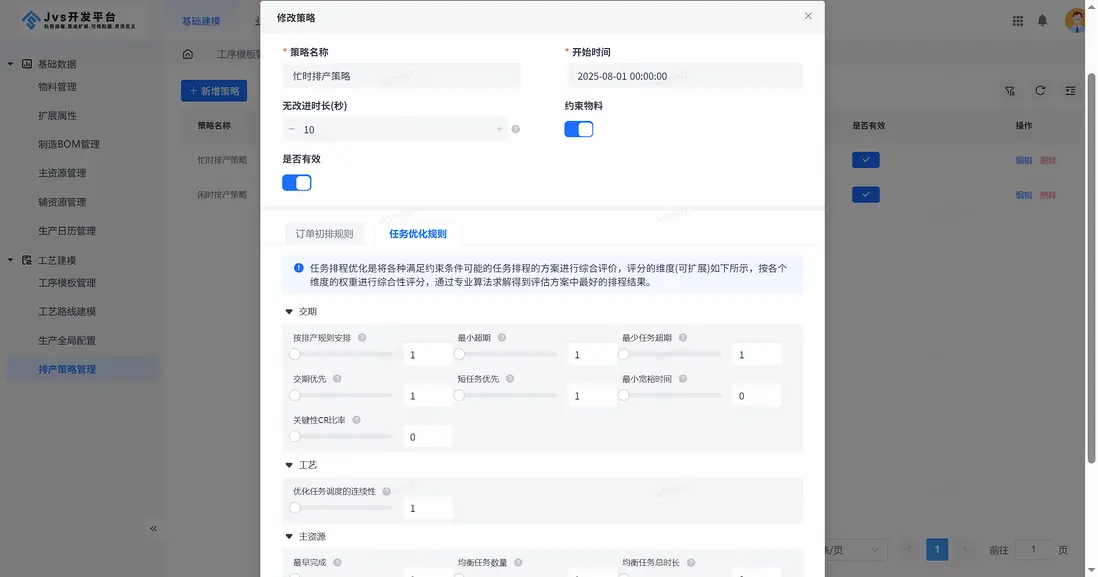1098x577 pixels.
Task: Click the 策略名称 input field
Action: (x=400, y=75)
